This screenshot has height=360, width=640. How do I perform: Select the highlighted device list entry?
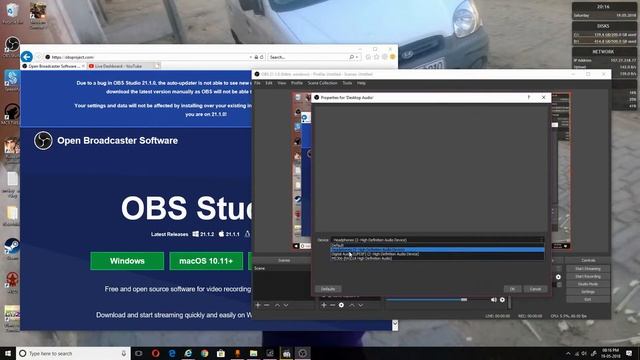pyautogui.click(x=437, y=249)
